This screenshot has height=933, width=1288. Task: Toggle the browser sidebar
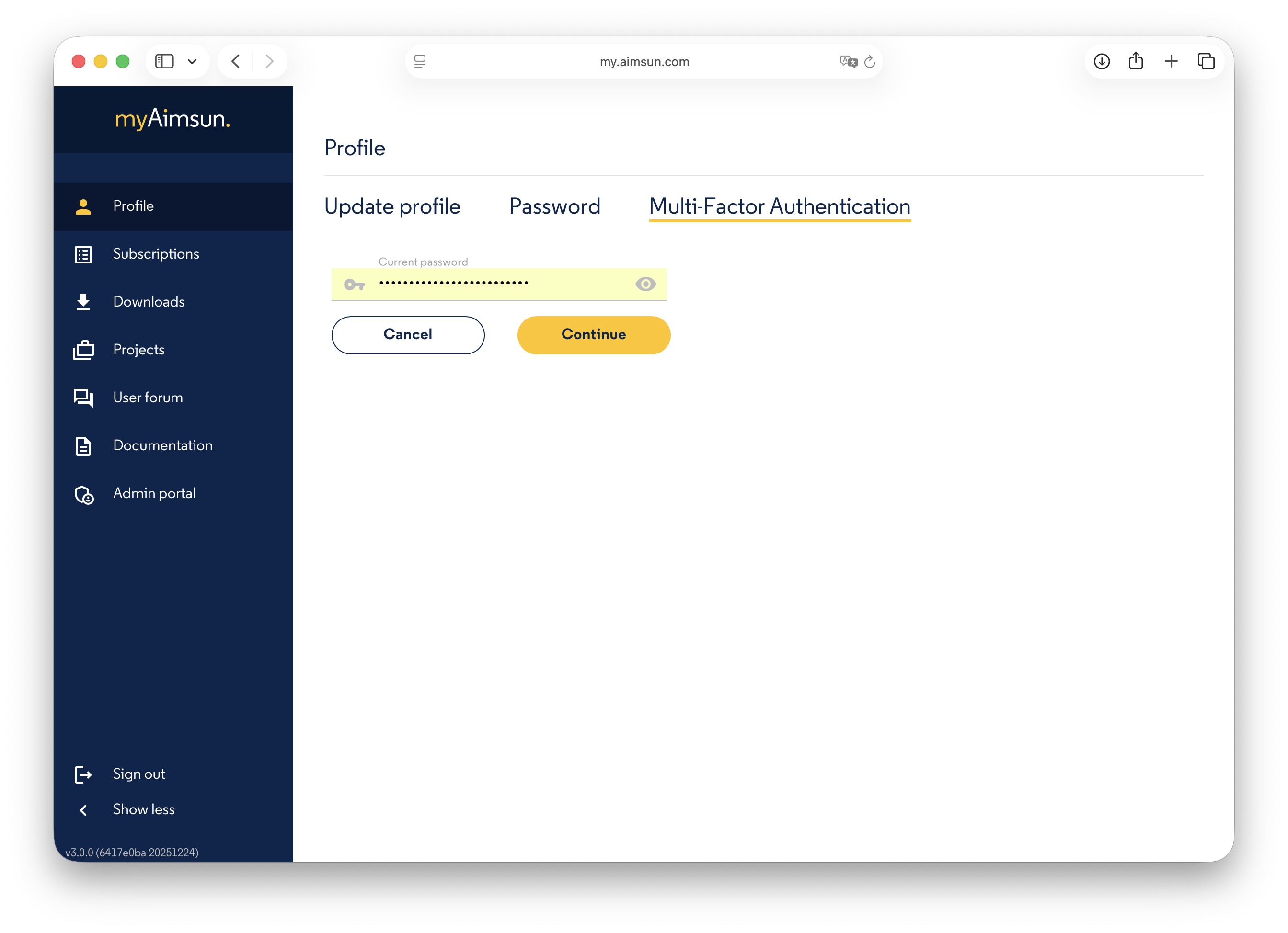pos(164,61)
